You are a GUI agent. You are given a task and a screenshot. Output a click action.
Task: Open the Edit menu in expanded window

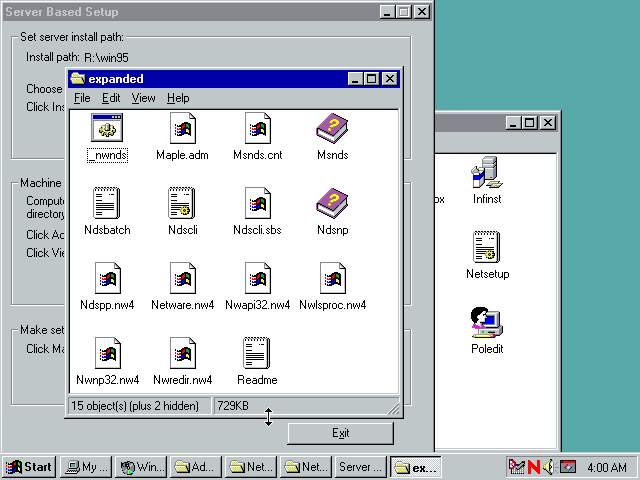[x=111, y=98]
